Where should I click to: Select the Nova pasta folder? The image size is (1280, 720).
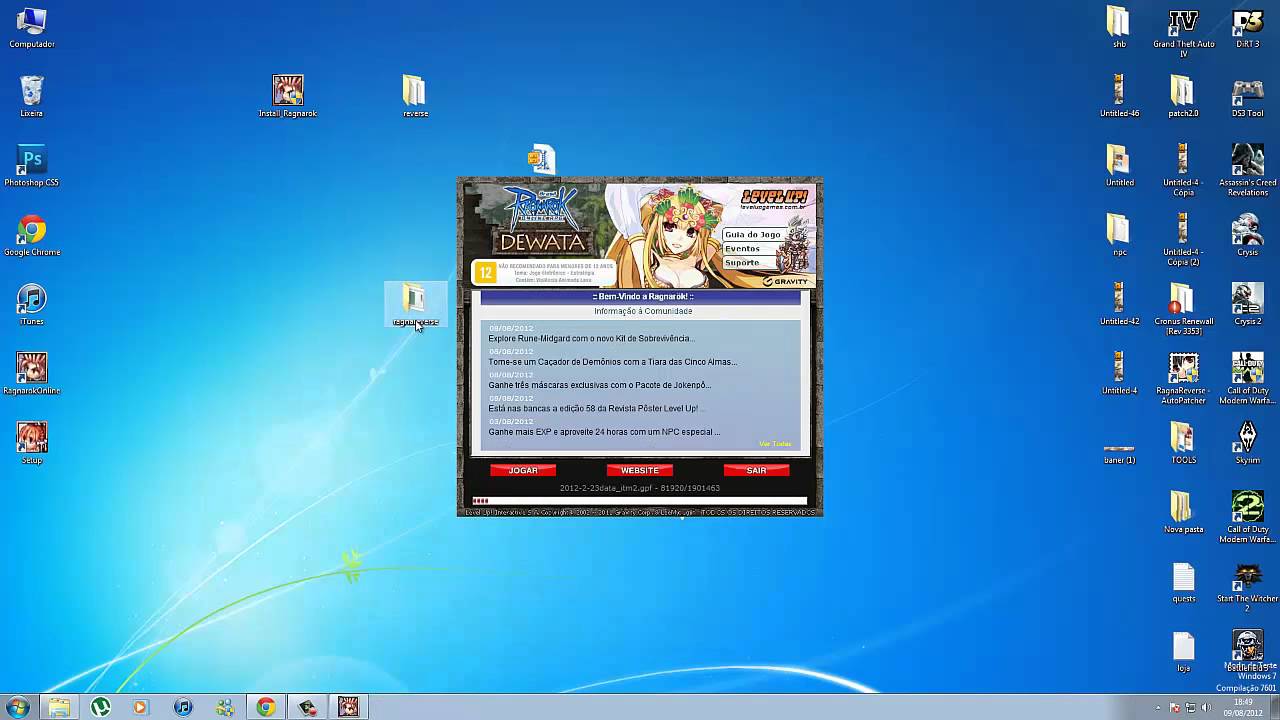pyautogui.click(x=1183, y=512)
